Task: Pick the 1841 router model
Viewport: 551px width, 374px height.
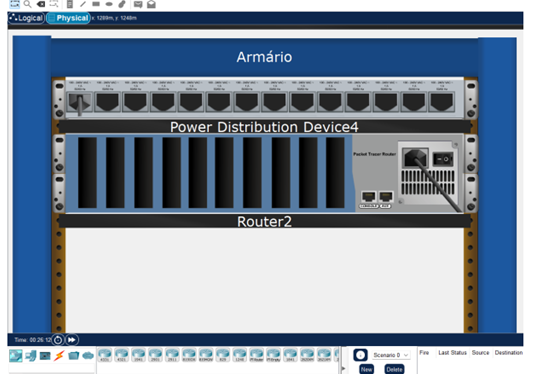Action: pyautogui.click(x=290, y=355)
